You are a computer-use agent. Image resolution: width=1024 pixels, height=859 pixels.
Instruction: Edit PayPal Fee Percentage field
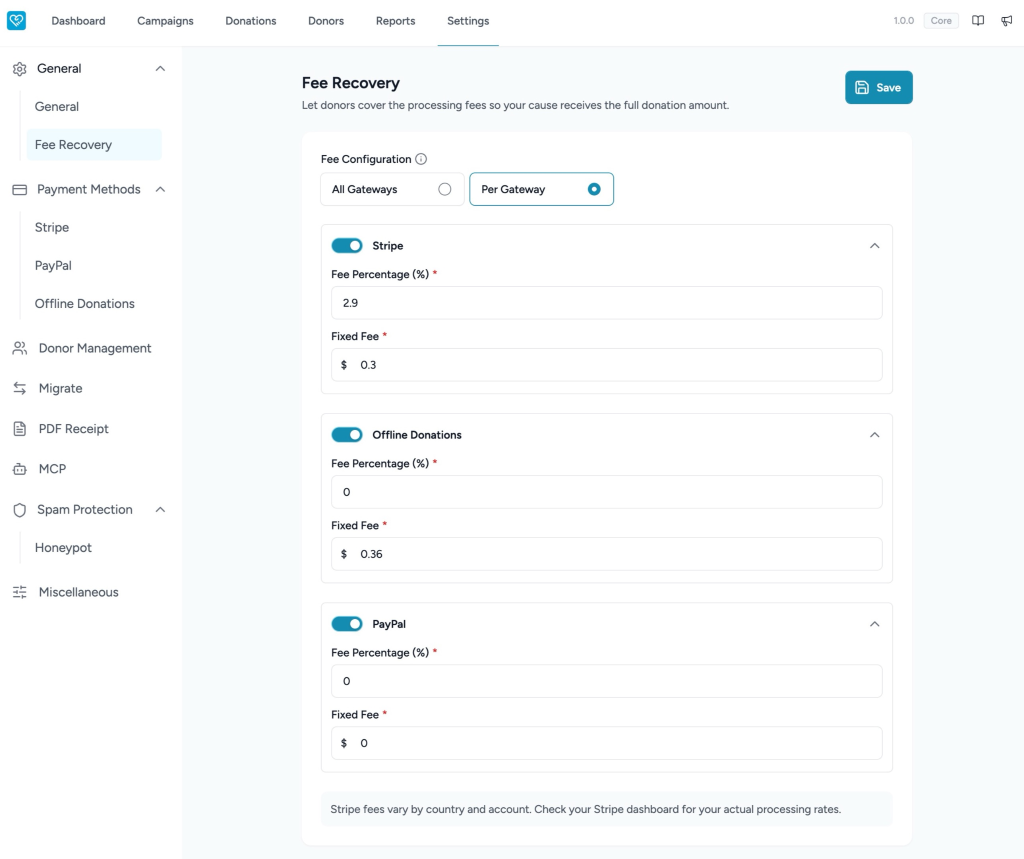[x=607, y=681]
